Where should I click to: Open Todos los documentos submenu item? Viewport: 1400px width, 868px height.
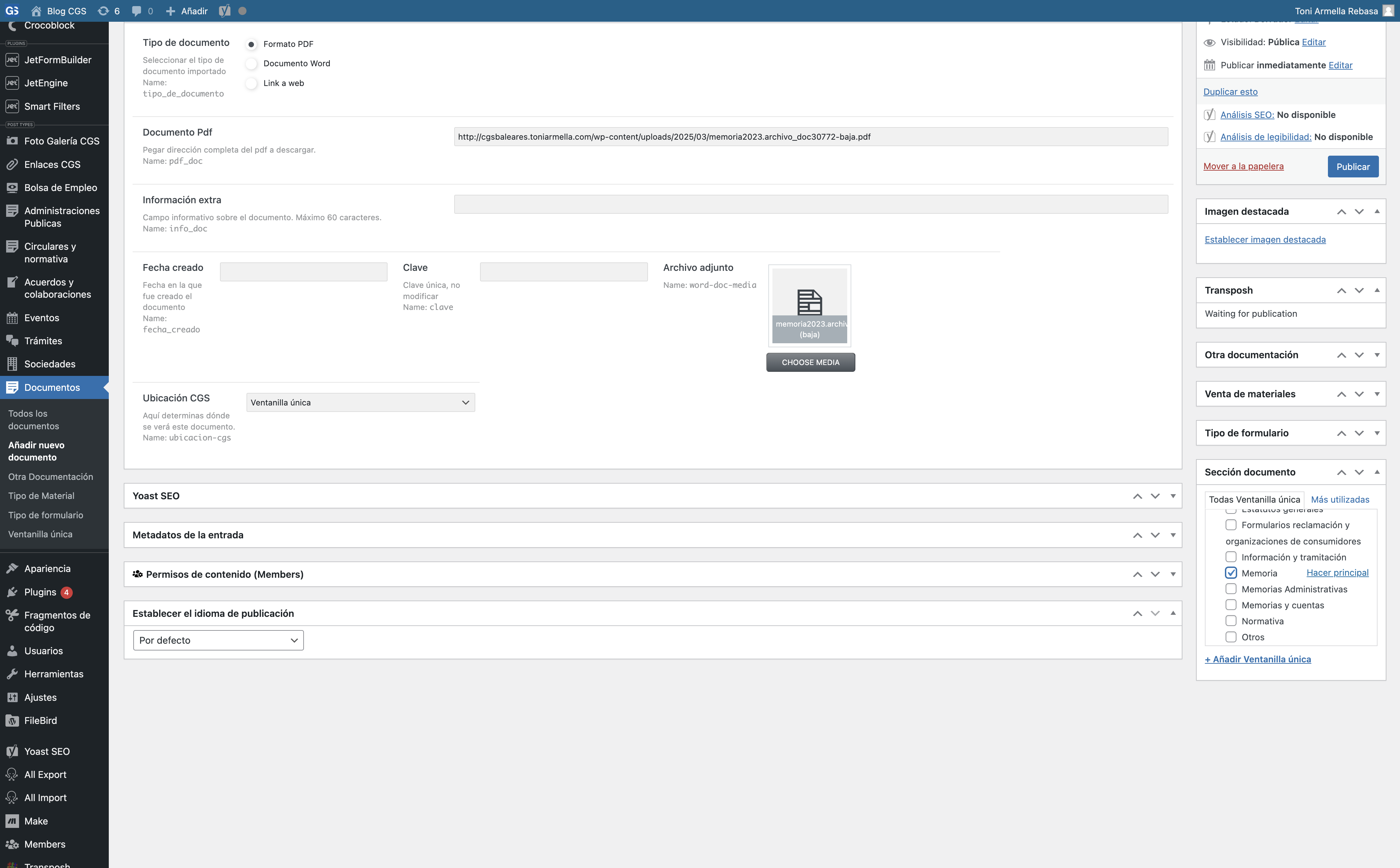[x=33, y=420]
